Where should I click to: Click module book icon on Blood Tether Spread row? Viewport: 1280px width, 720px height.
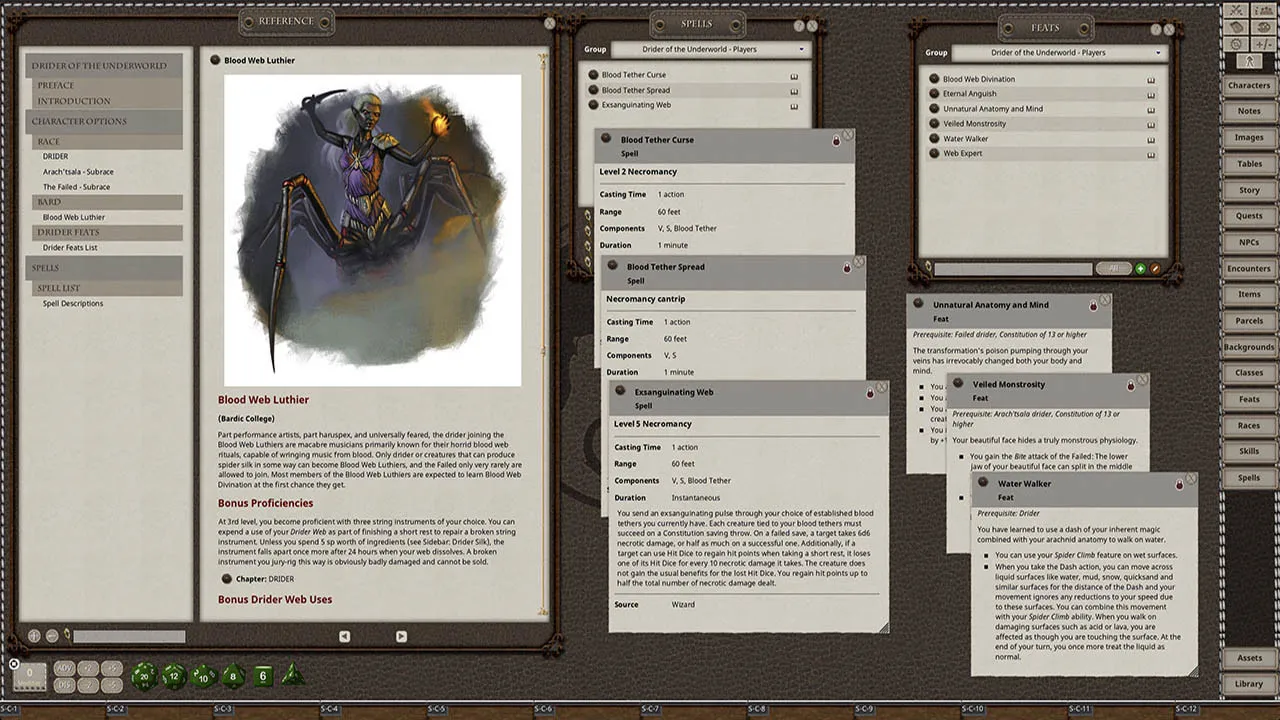(795, 91)
